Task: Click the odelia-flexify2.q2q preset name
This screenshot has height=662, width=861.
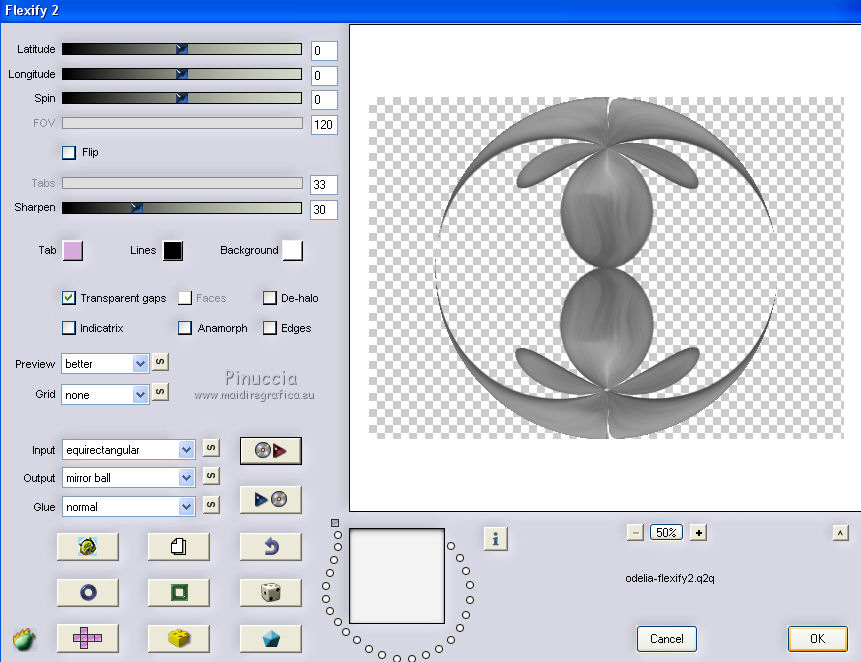Action: [670, 578]
